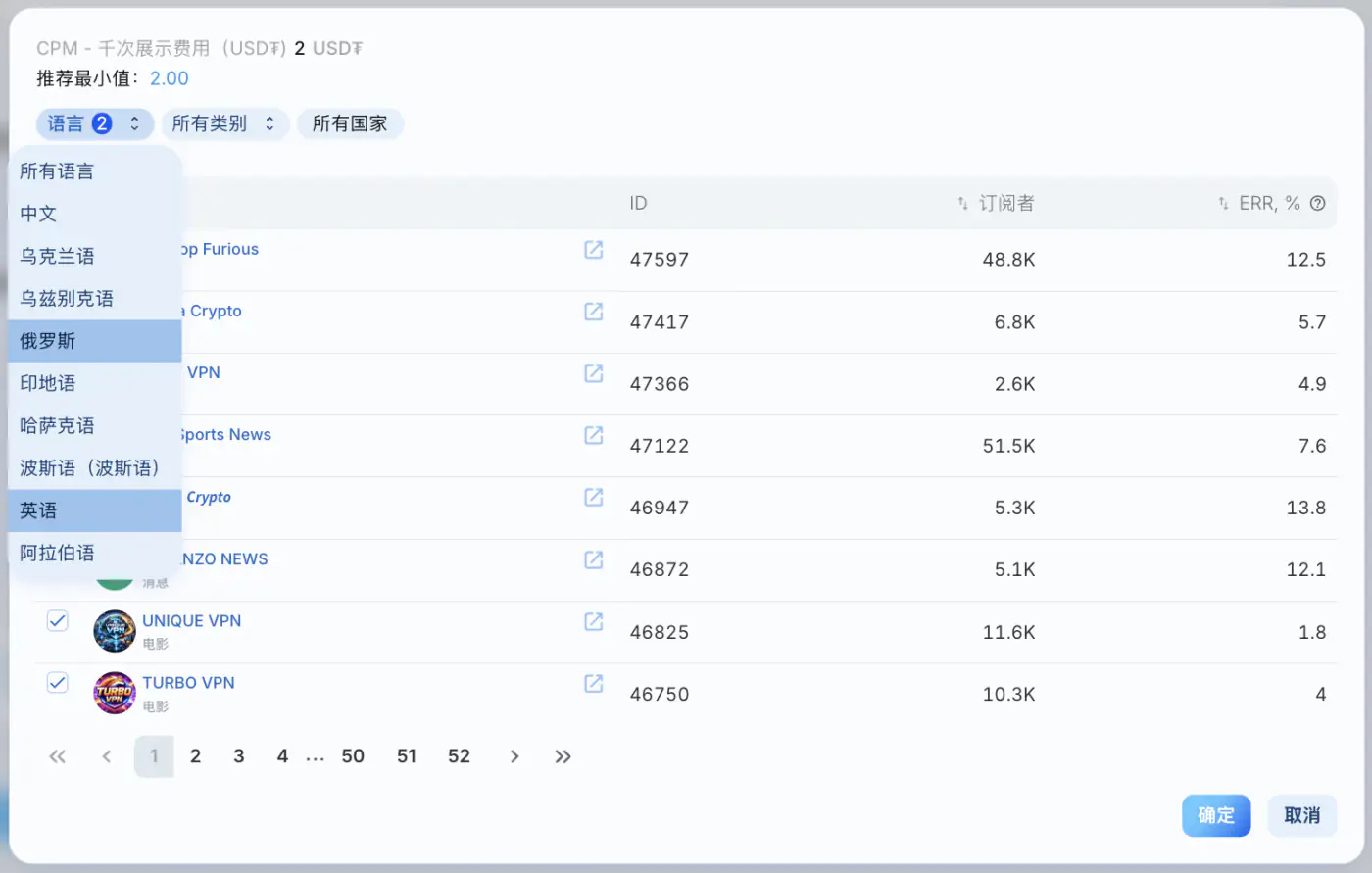Show ERR % help tooltip icon
Image resolution: width=1372 pixels, height=873 pixels.
[1317, 203]
